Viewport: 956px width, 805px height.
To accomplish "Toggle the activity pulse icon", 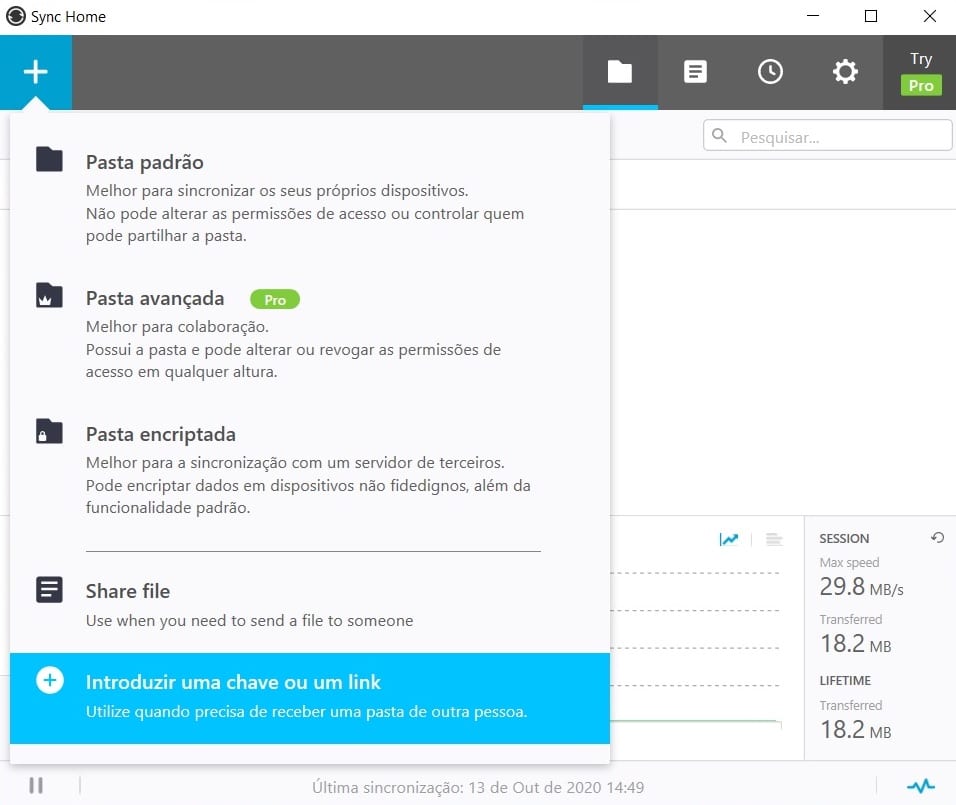I will [921, 786].
